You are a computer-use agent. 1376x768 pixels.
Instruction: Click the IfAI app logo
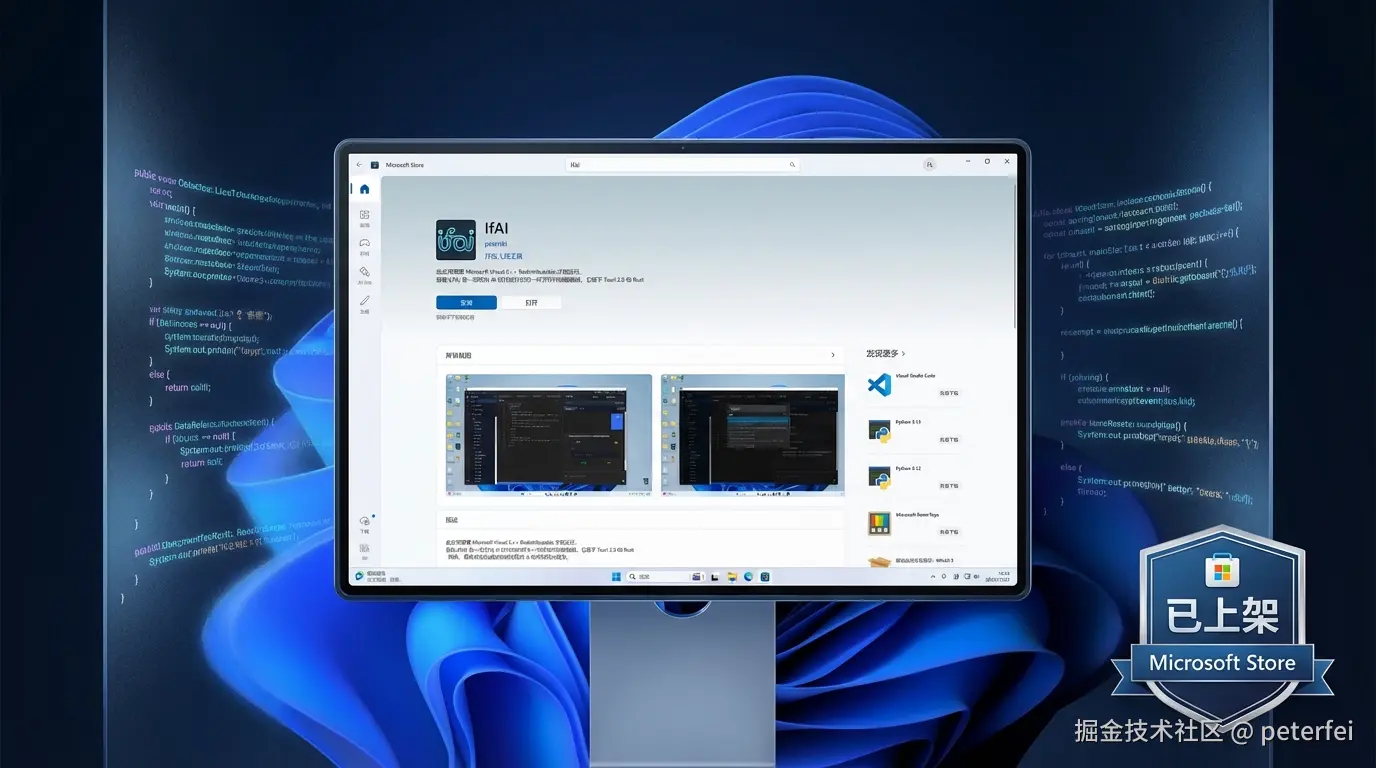pyautogui.click(x=456, y=240)
